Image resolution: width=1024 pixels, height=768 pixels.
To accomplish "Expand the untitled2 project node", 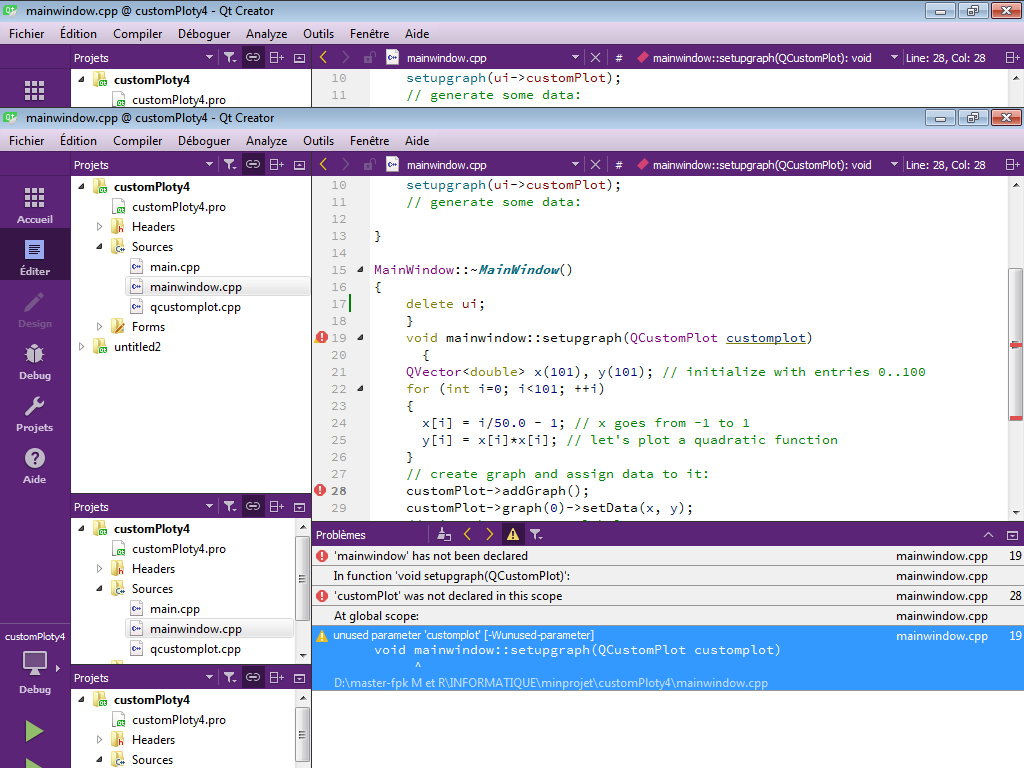I will (82, 347).
